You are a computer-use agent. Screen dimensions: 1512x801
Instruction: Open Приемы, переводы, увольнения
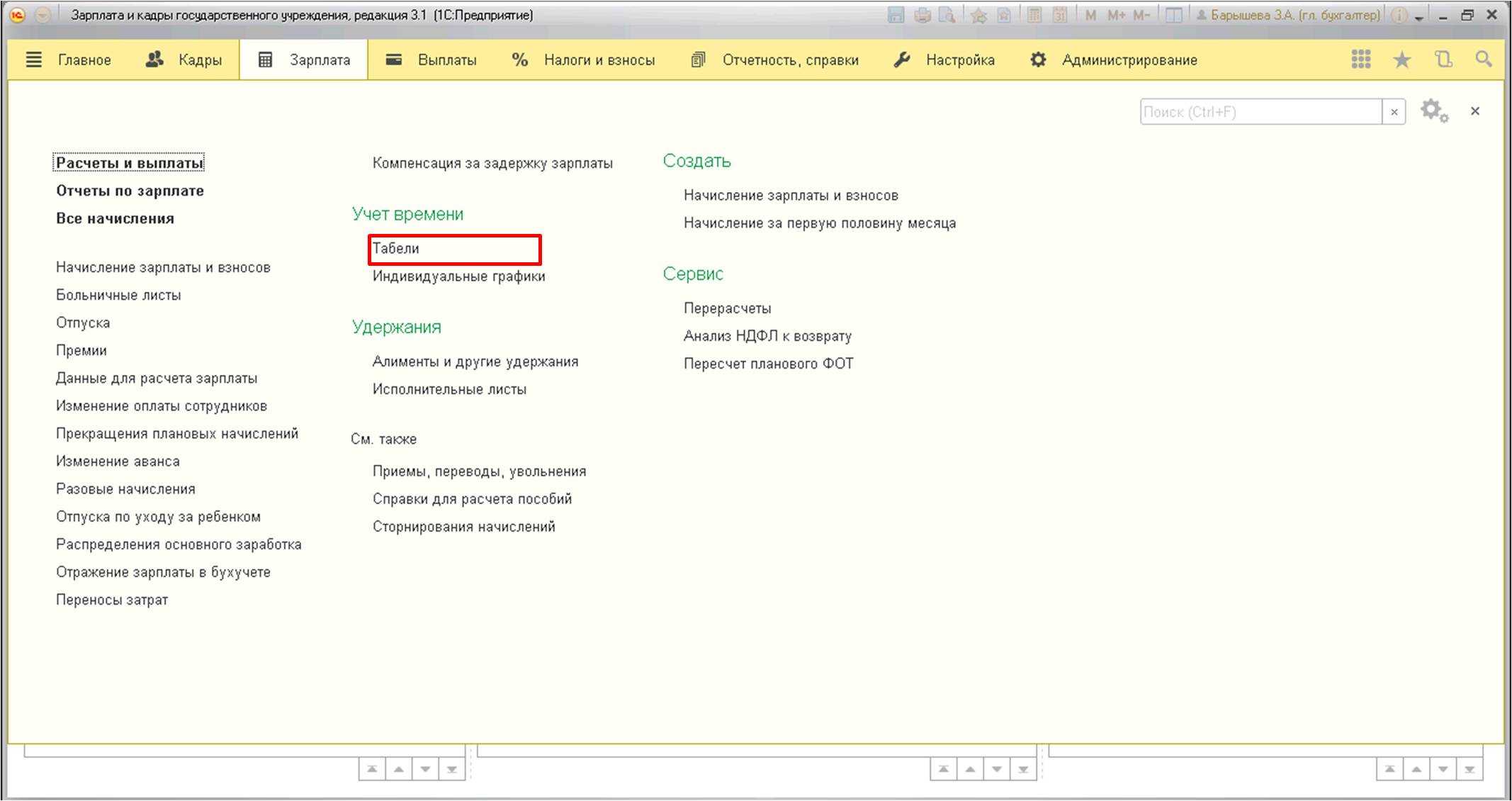(x=480, y=471)
